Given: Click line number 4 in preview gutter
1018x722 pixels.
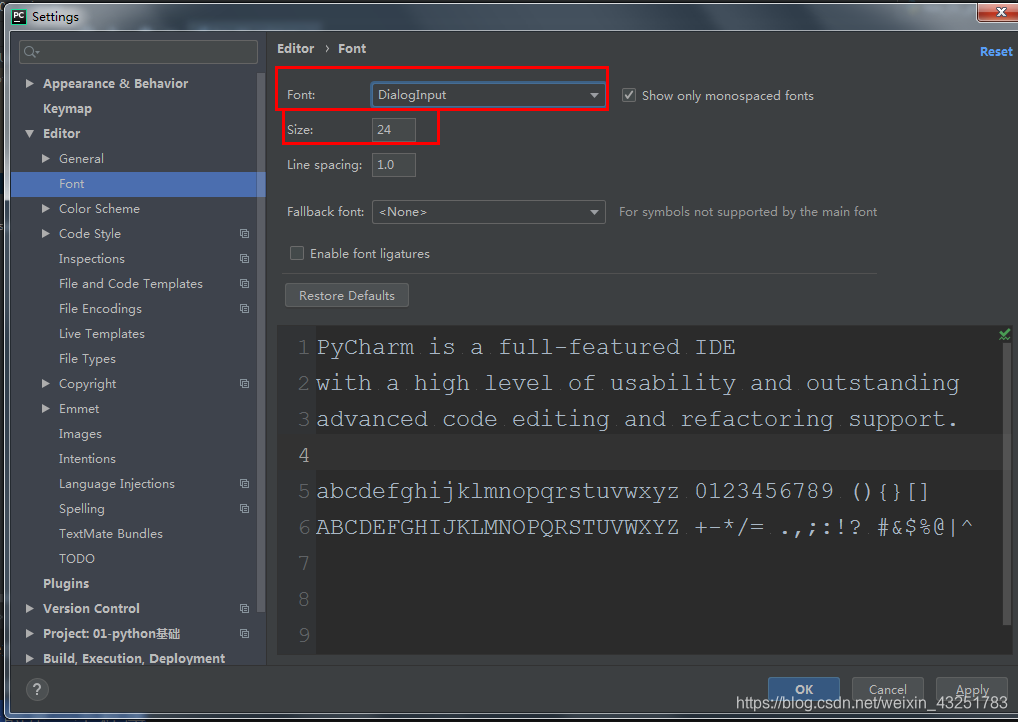Looking at the screenshot, I should point(304,455).
